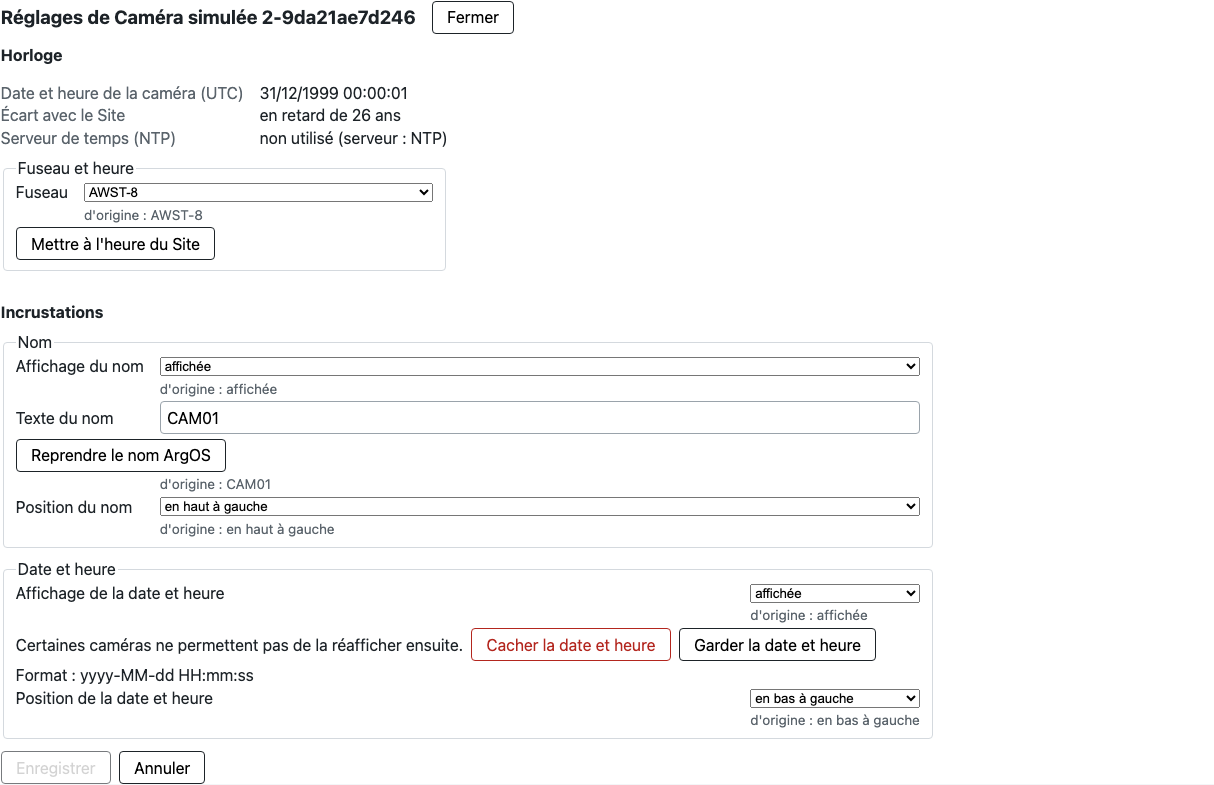Click 'd'origine : en bas à gauche' hint
Image resolution: width=1214 pixels, height=785 pixels.
[835, 720]
